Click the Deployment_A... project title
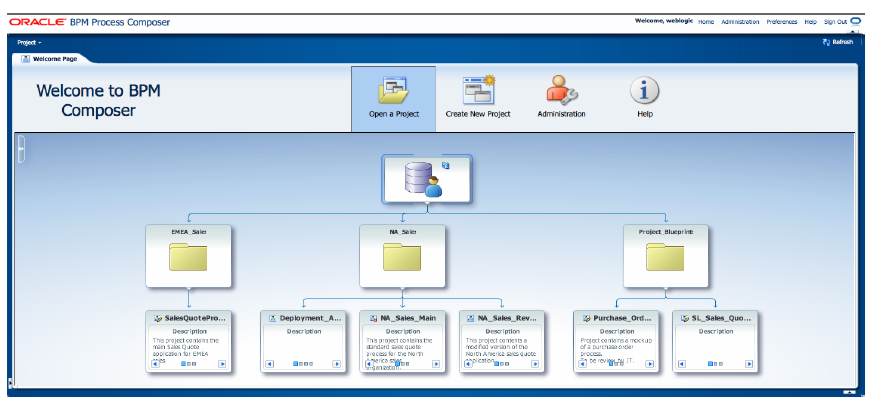Image resolution: width=872 pixels, height=404 pixels. tap(311, 318)
